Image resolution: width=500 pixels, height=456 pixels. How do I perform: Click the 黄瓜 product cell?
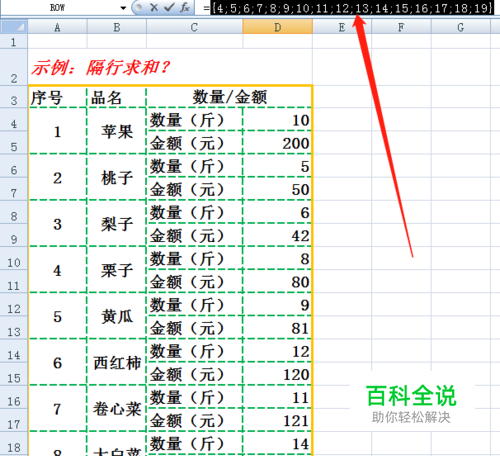[117, 316]
